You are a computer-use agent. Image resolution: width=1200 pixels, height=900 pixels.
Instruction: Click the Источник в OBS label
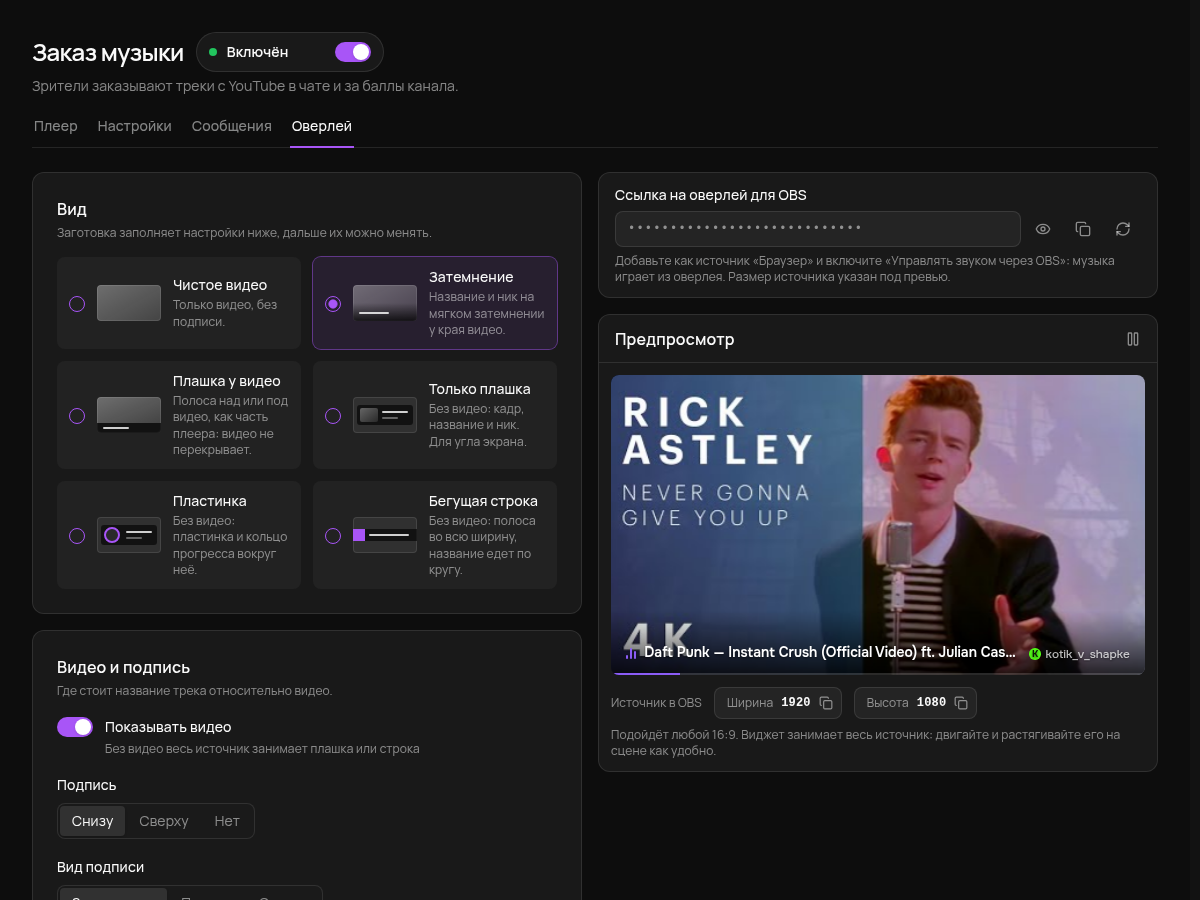(657, 703)
